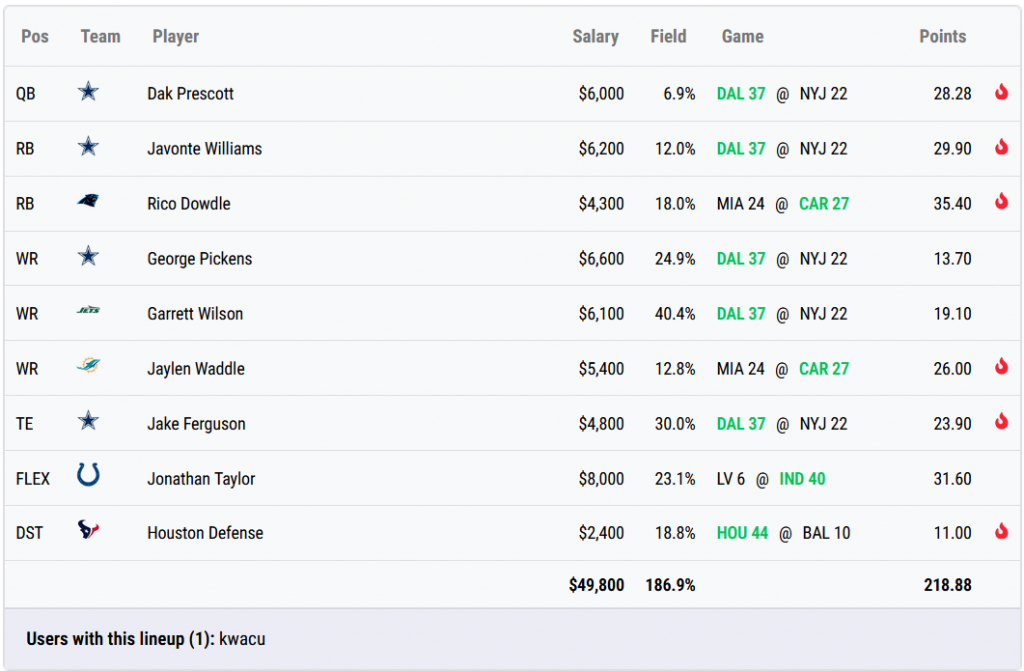
Task: Open George Pickens player name
Action: tap(199, 259)
